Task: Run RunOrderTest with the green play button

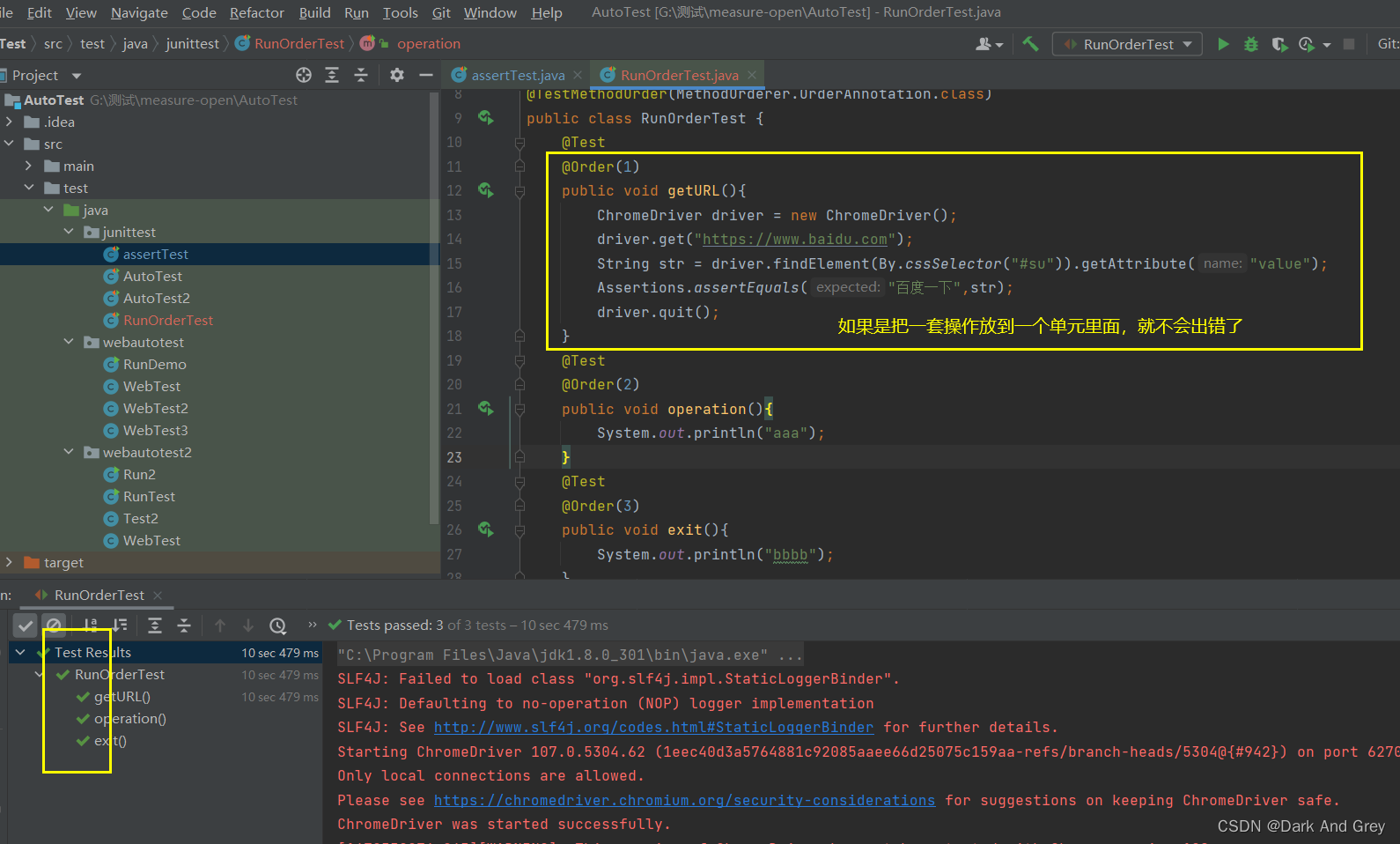Action: pos(1223,44)
